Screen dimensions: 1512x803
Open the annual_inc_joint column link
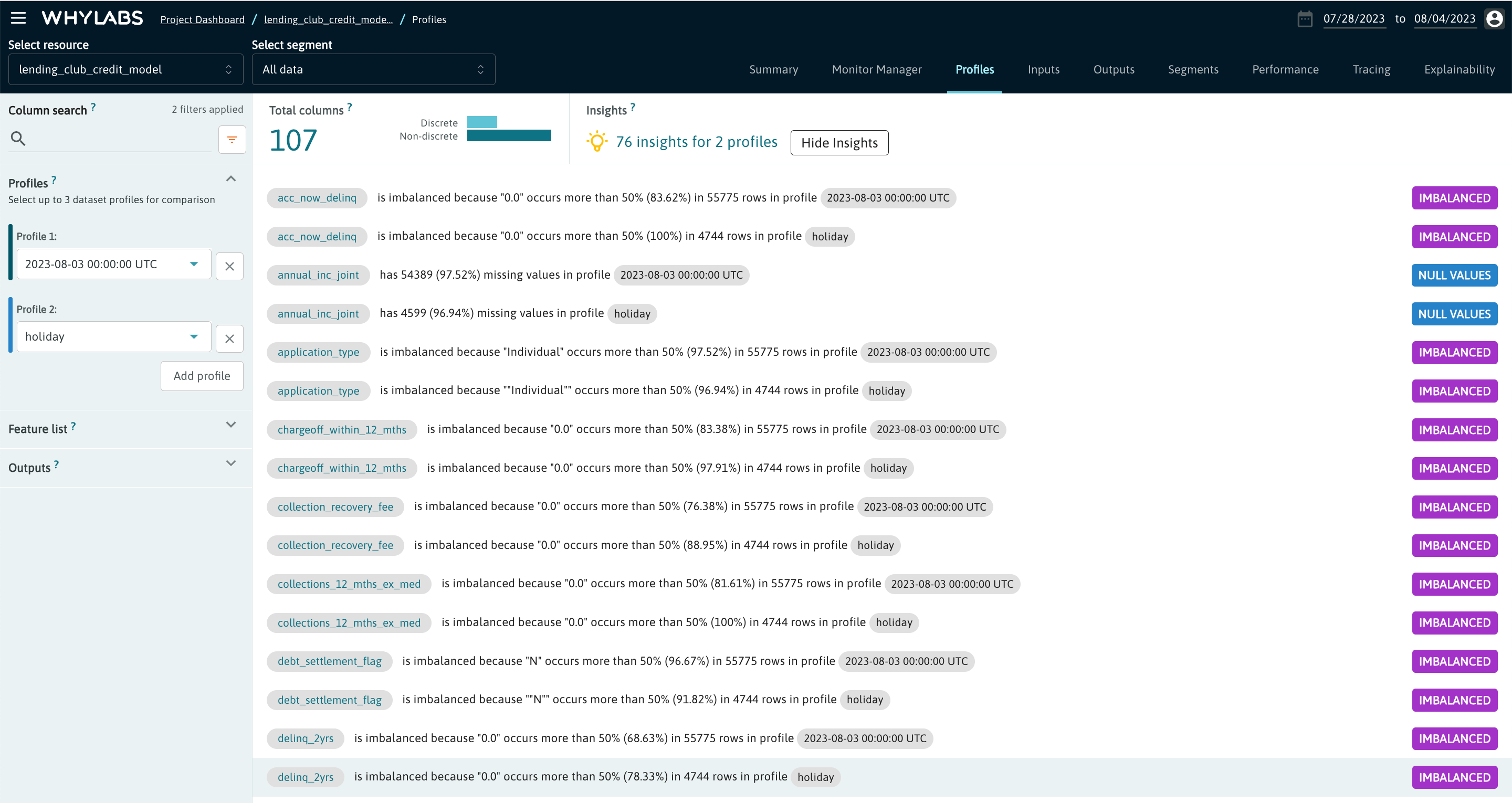point(318,274)
